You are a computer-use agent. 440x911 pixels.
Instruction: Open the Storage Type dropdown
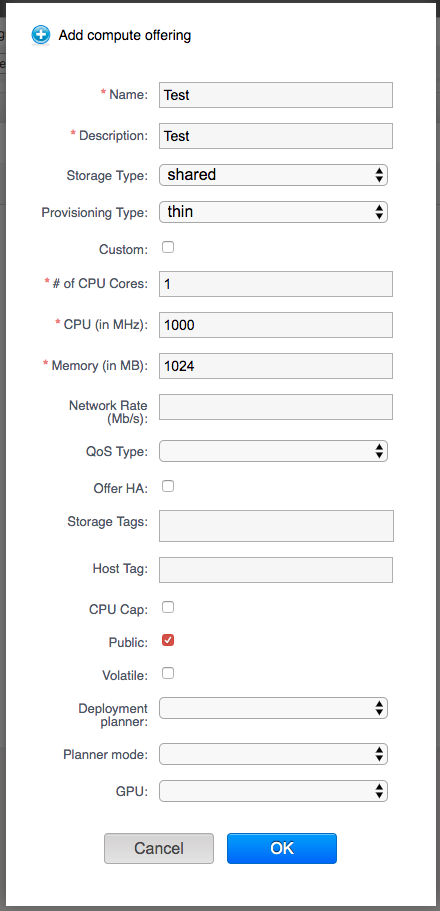tap(273, 174)
